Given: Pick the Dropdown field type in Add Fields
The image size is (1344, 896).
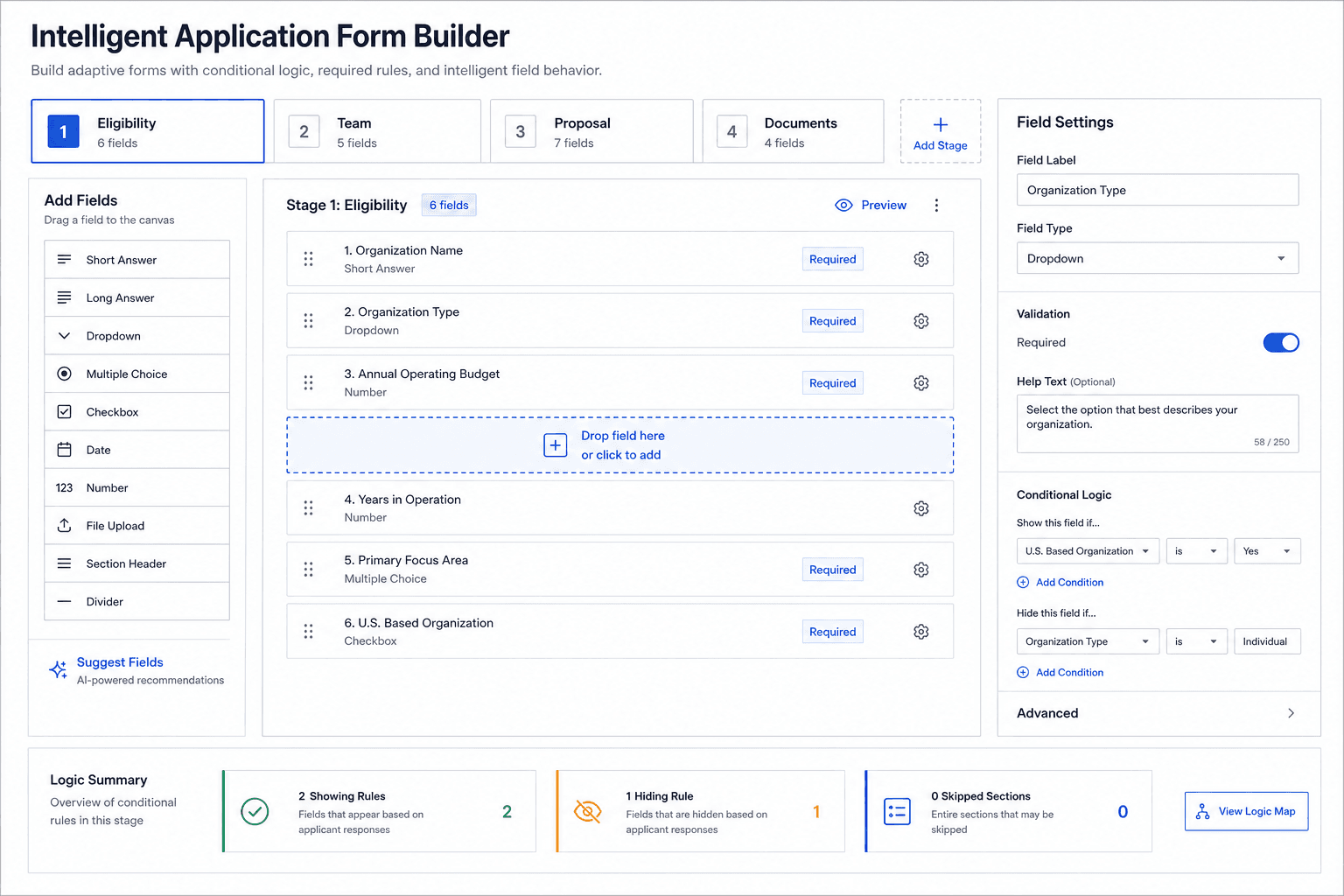Looking at the screenshot, I should 137,336.
